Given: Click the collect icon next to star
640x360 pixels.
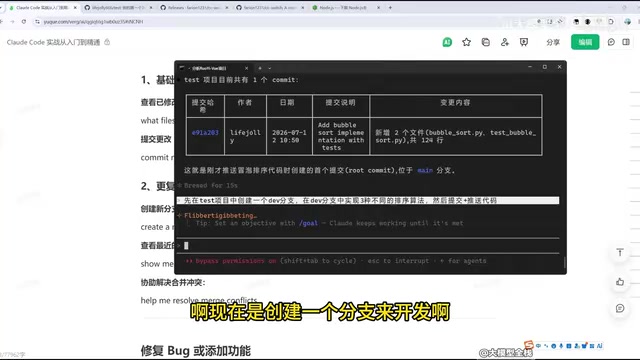Looking at the screenshot, I should [485, 42].
